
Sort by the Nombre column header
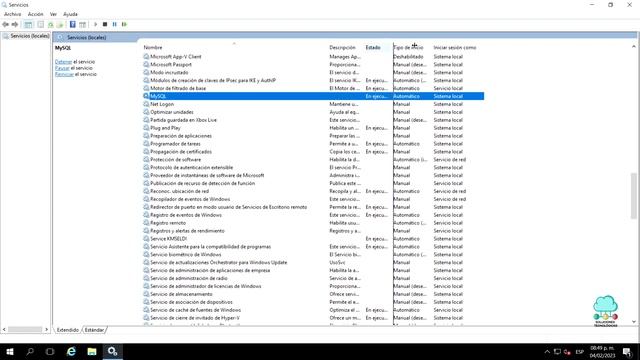pyautogui.click(x=153, y=48)
